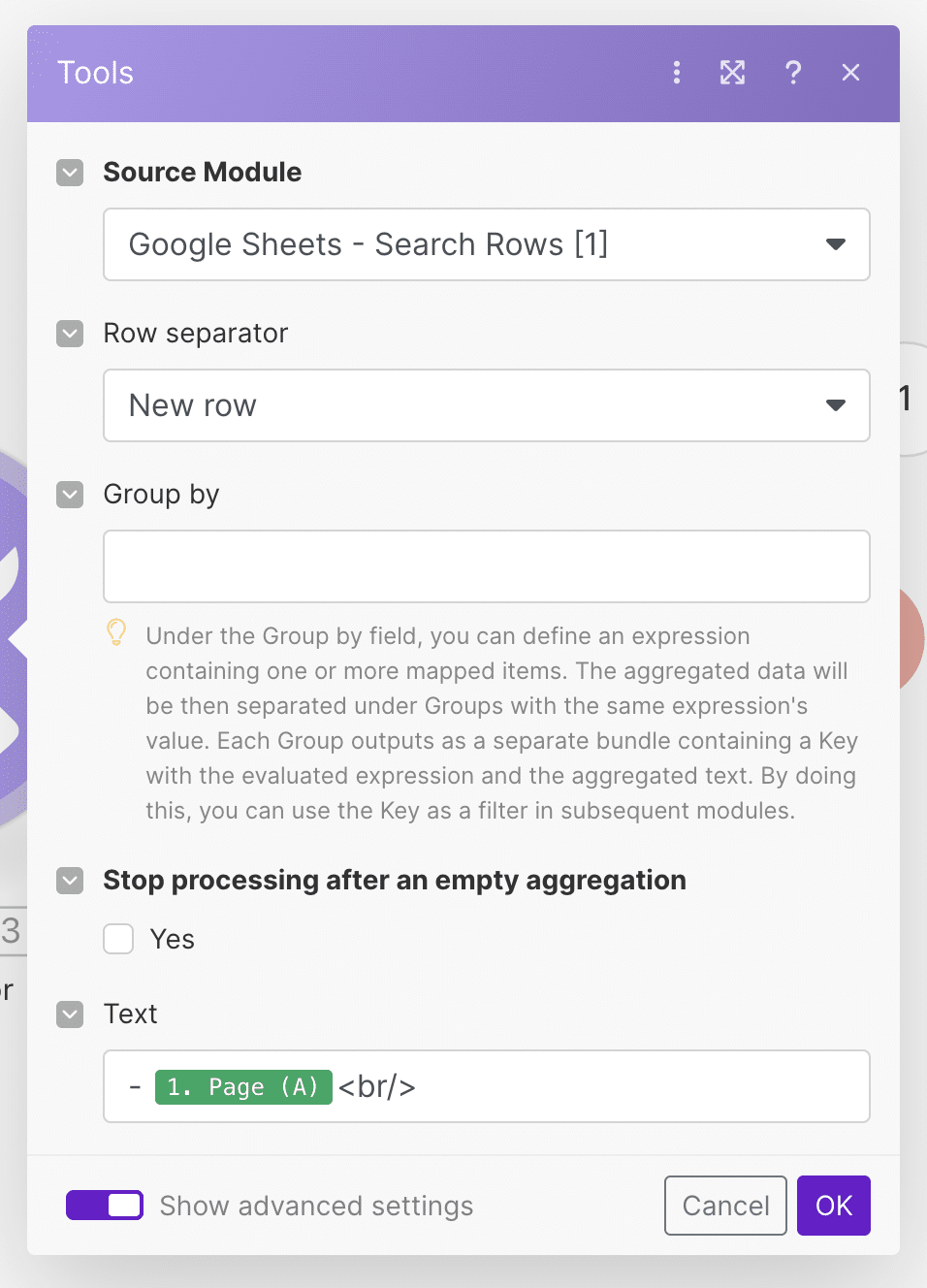
Task: Collapse the Group by section chevron
Action: point(70,495)
